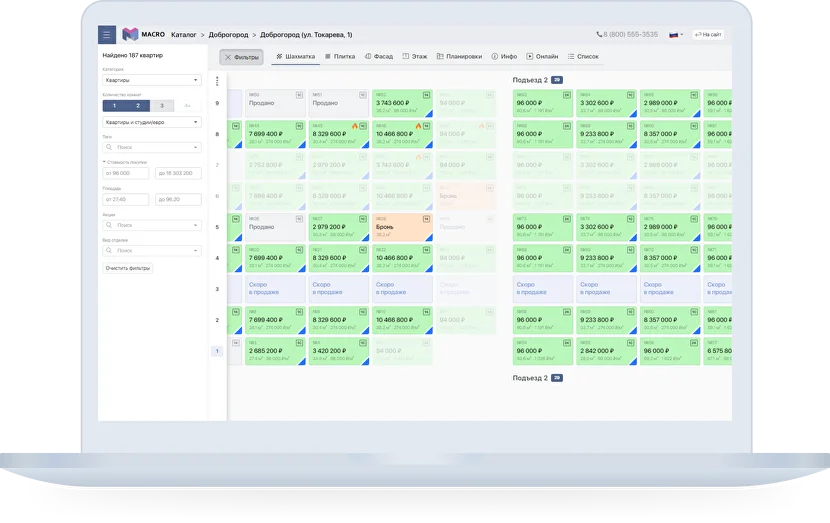Click the fire icon on floor 8's 10 466 800 ₽ card
This screenshot has width=830, height=523.
tap(418, 126)
